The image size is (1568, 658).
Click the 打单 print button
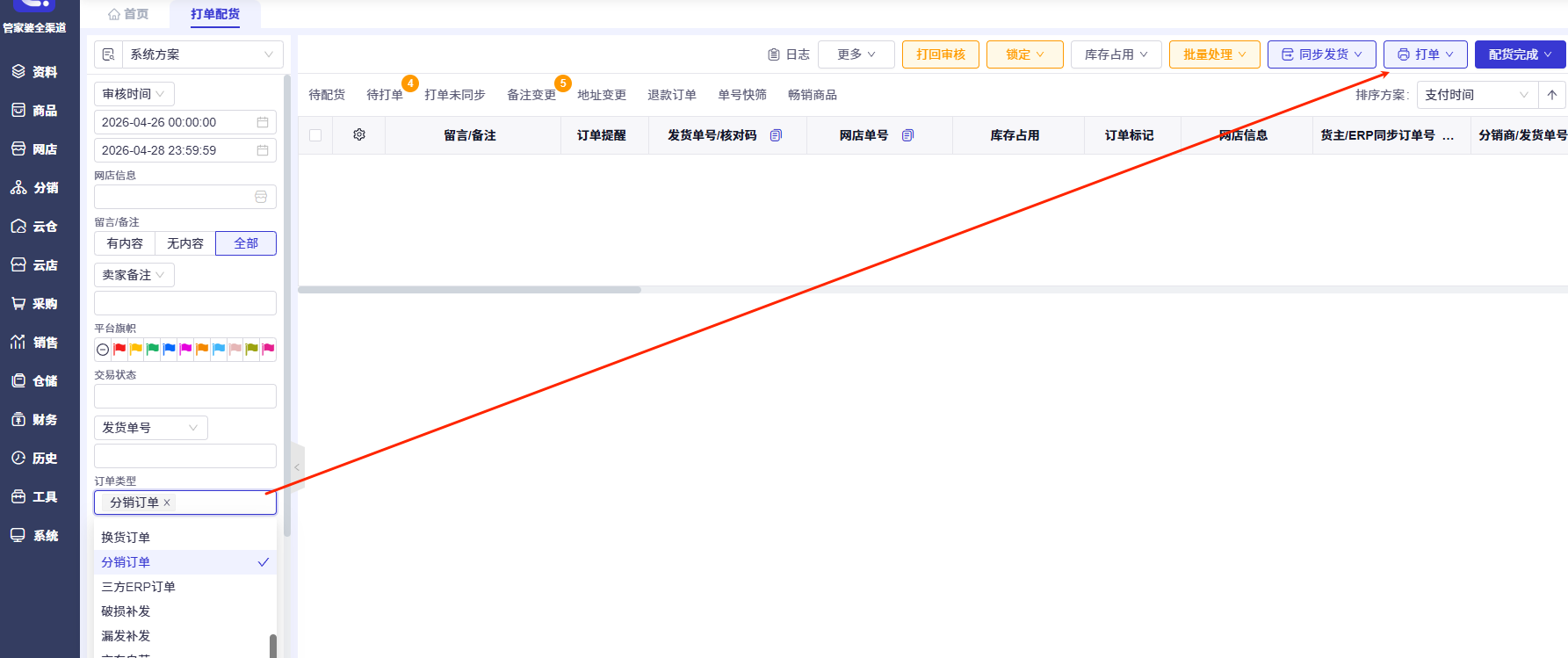click(x=1426, y=54)
